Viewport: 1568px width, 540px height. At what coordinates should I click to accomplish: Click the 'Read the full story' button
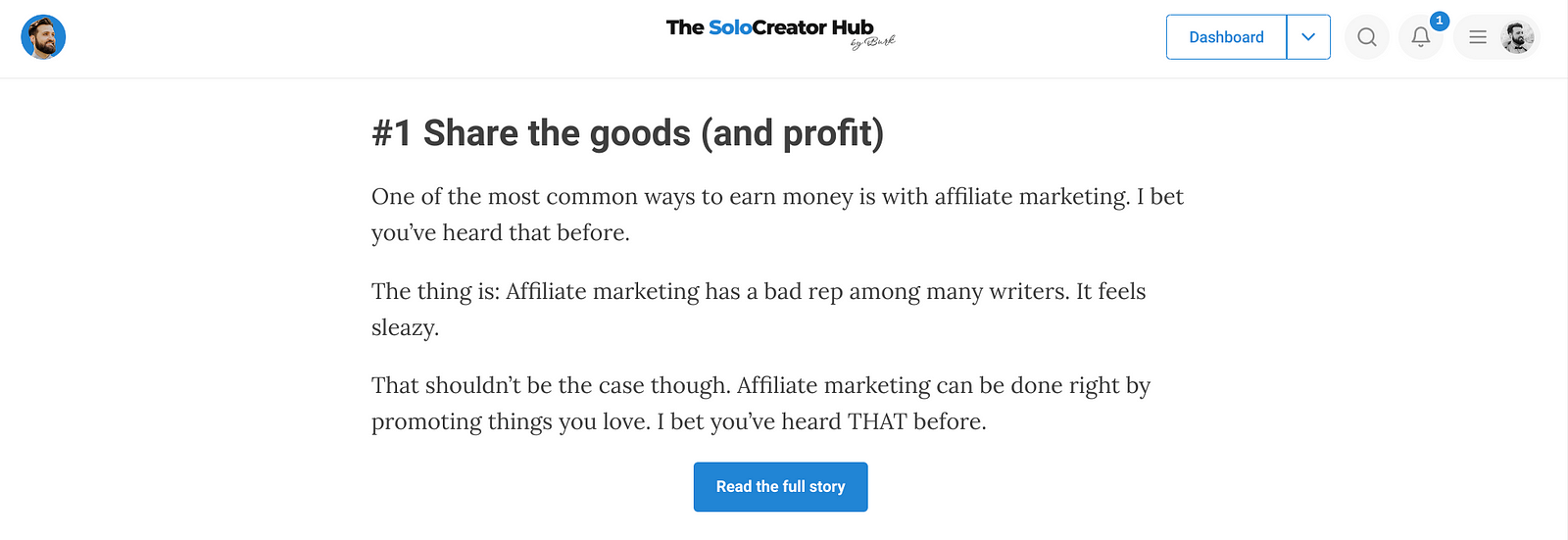pyautogui.click(x=780, y=487)
